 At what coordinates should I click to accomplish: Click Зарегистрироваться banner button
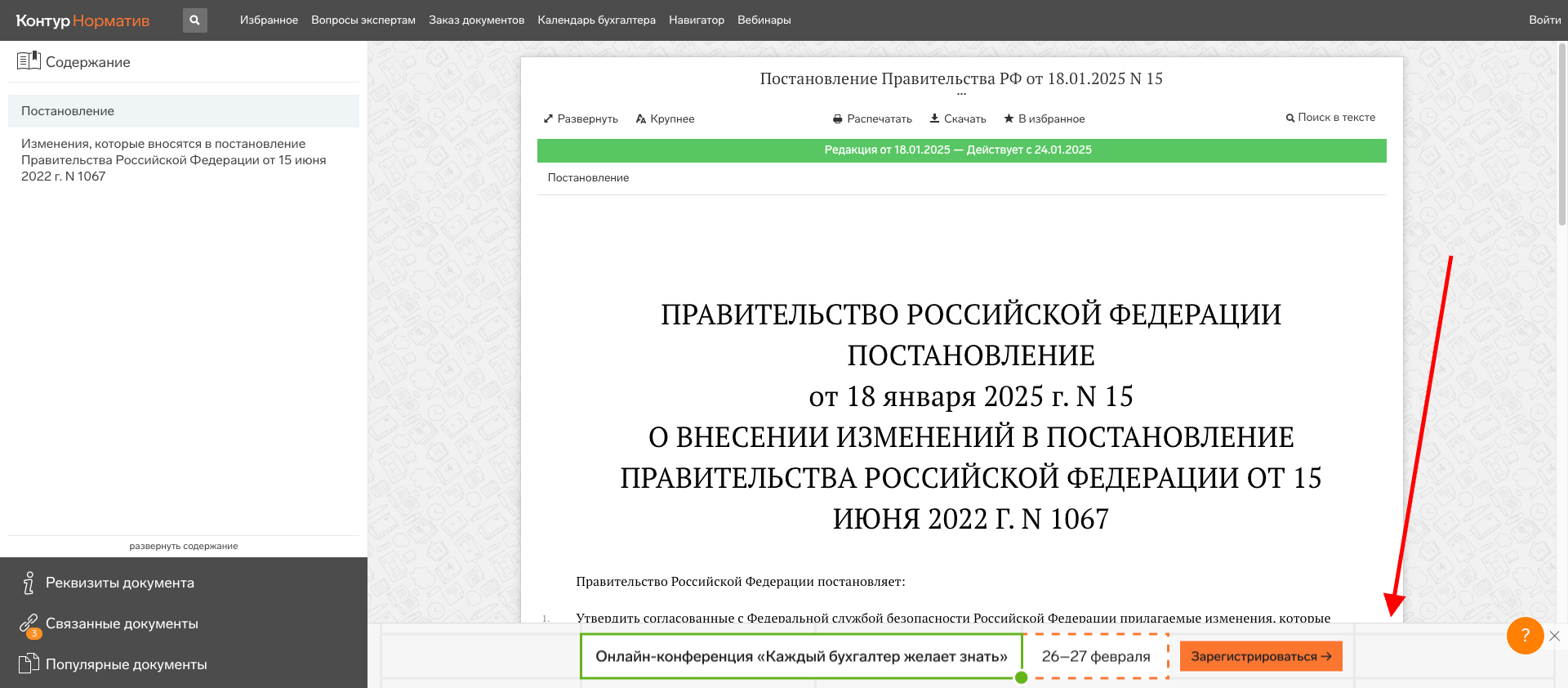click(x=1261, y=656)
